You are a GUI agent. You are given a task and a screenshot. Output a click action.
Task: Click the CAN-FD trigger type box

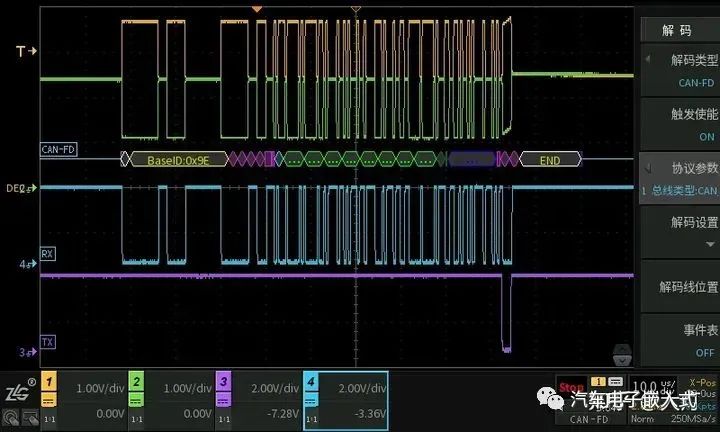tap(589, 419)
